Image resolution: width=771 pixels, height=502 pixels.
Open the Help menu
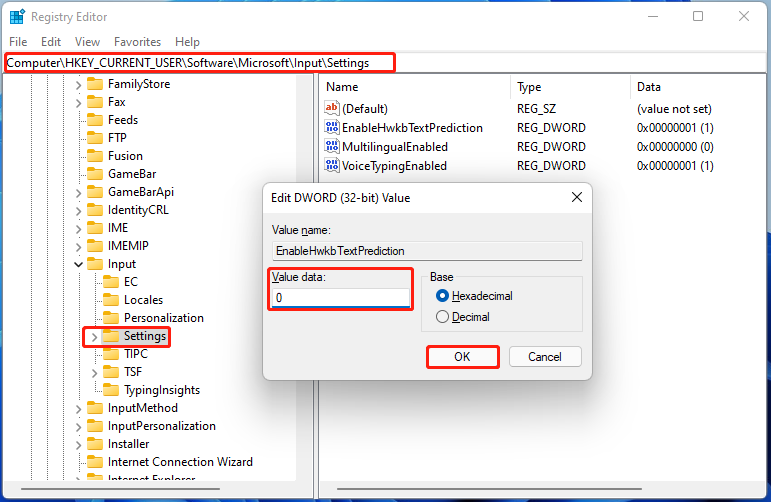(x=187, y=42)
